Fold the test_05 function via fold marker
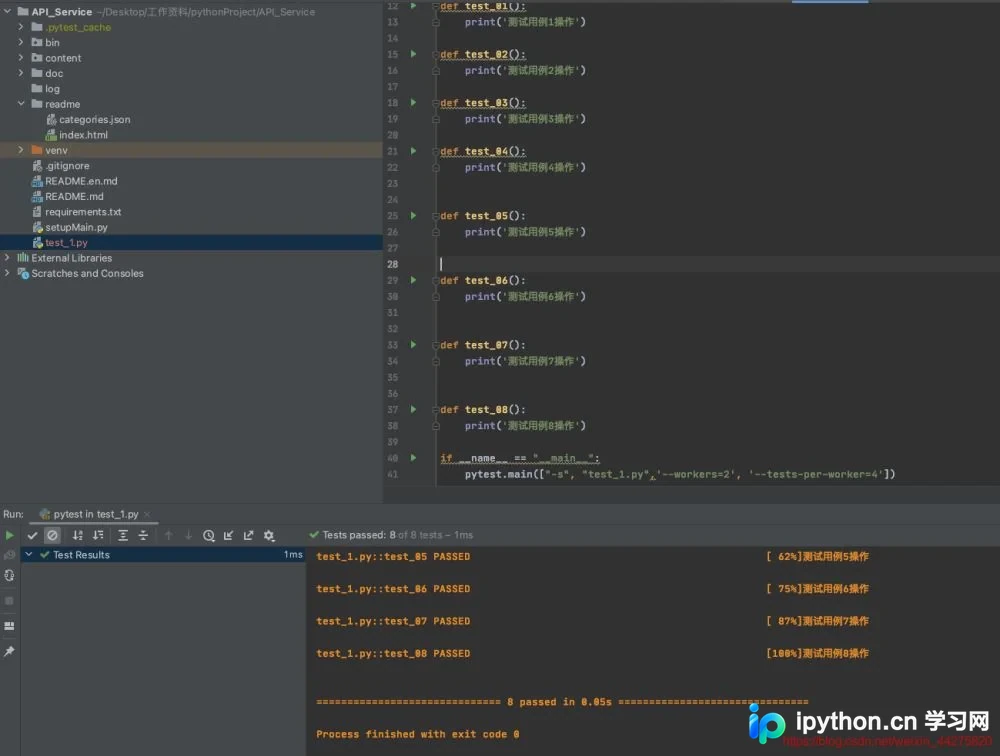The image size is (1000, 756). coord(436,216)
